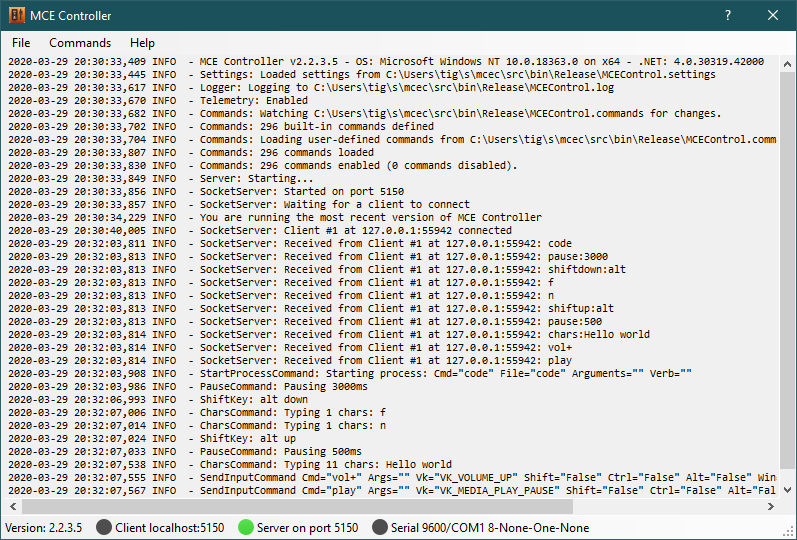
Task: Click log line 'SocketServer: Started on port 5150'
Action: coord(206,192)
